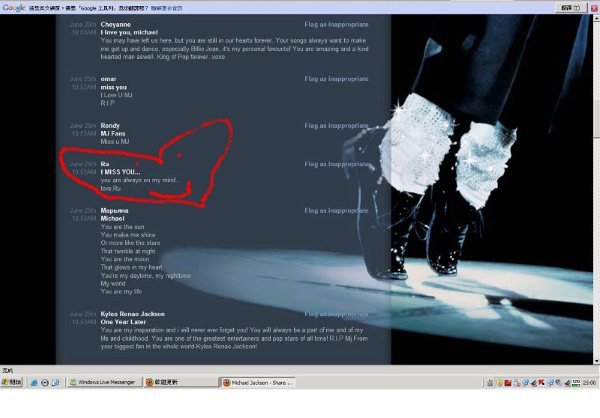
Task: Click the title 'I love you, michael'
Action: [x=129, y=33]
